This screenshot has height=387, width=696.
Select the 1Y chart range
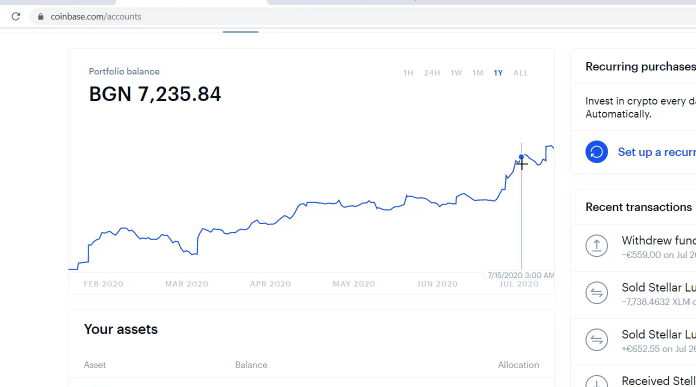pos(498,73)
